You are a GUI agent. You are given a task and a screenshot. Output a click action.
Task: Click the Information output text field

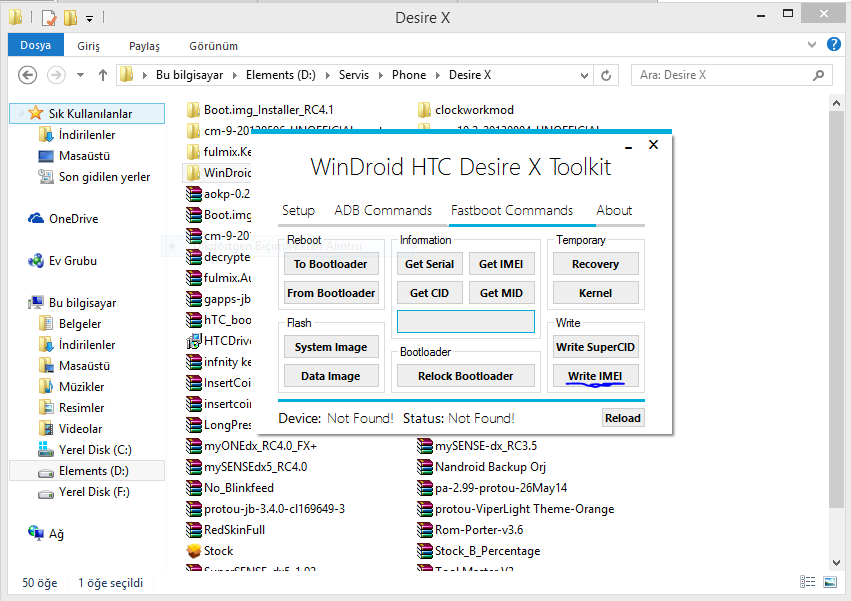point(465,321)
